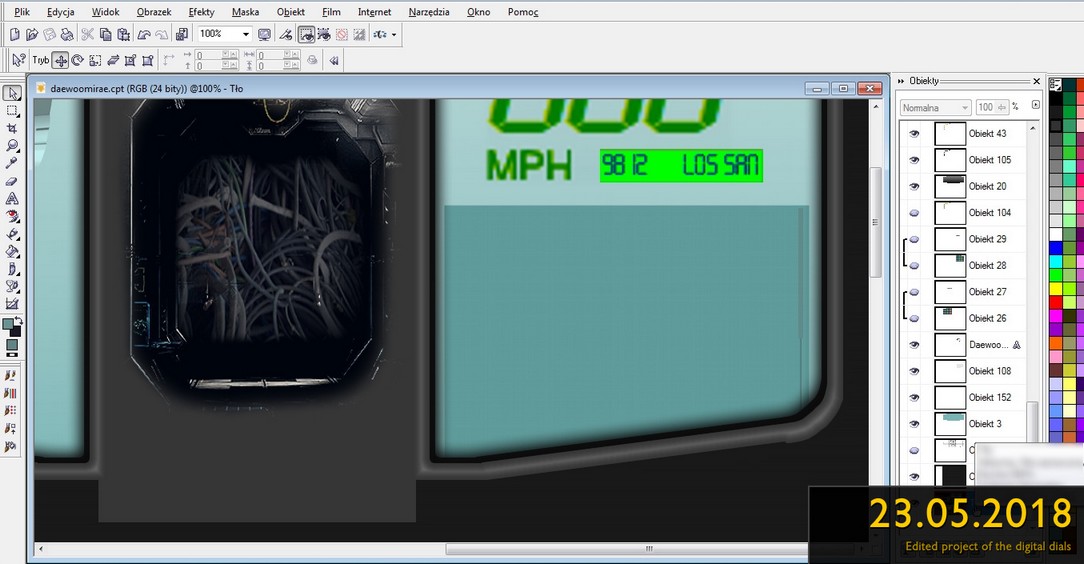This screenshot has width=1084, height=564.
Task: Select the Obiekt 152 layer
Action: tap(966, 397)
